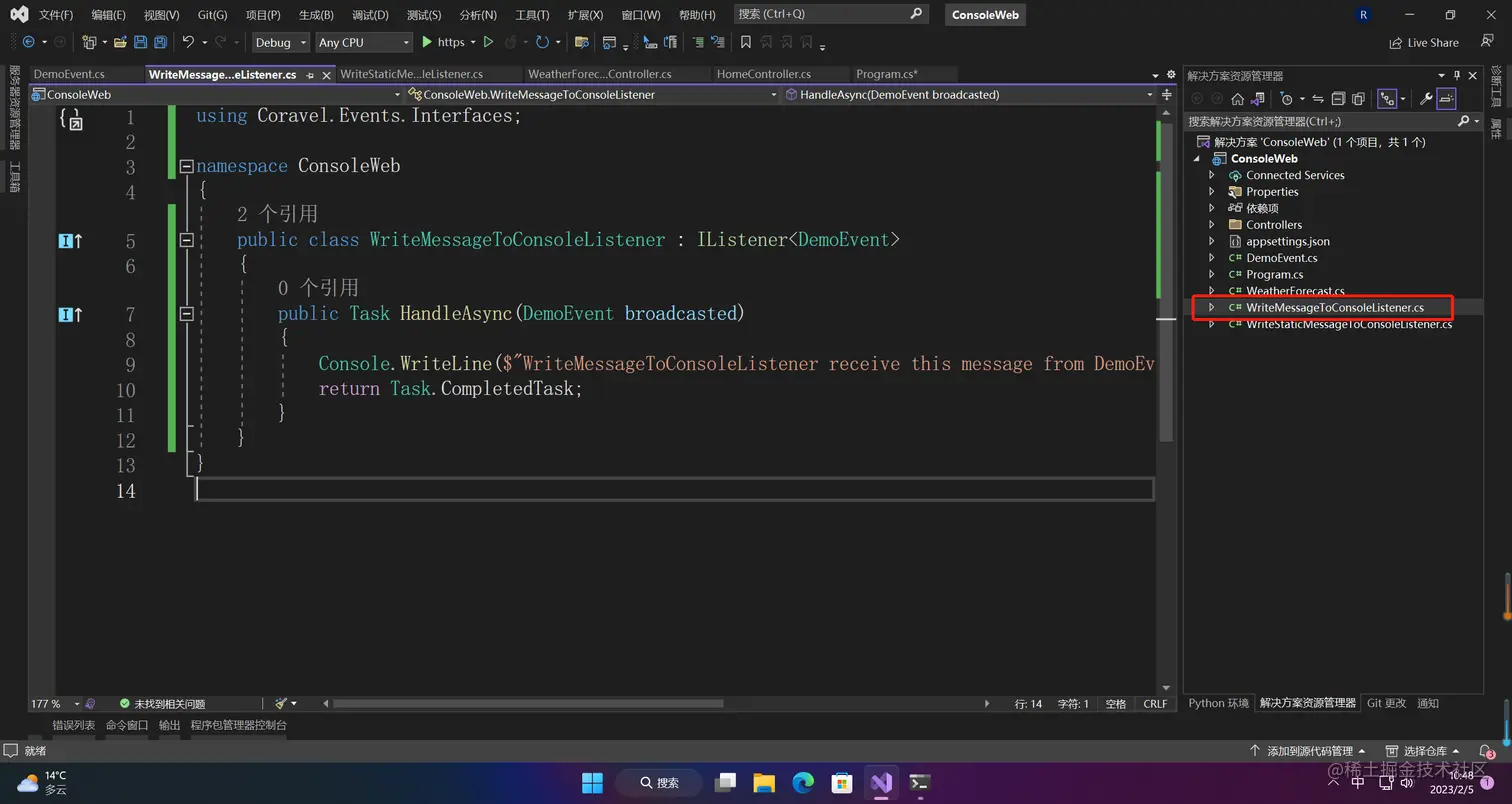Viewport: 1512px width, 804px height.
Task: Click the Live Share button label
Action: point(1432,43)
